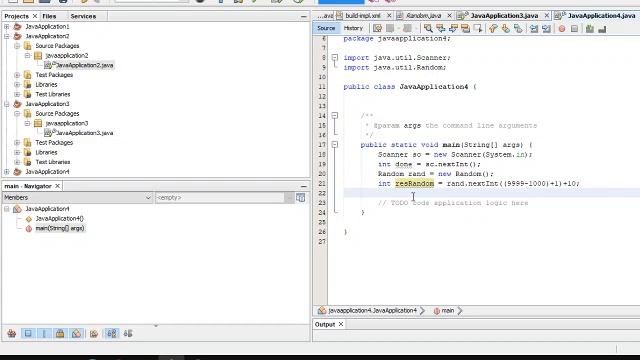Collapse Javadoc comment fold at line 14
The width and height of the screenshot is (640, 360).
coord(335,116)
